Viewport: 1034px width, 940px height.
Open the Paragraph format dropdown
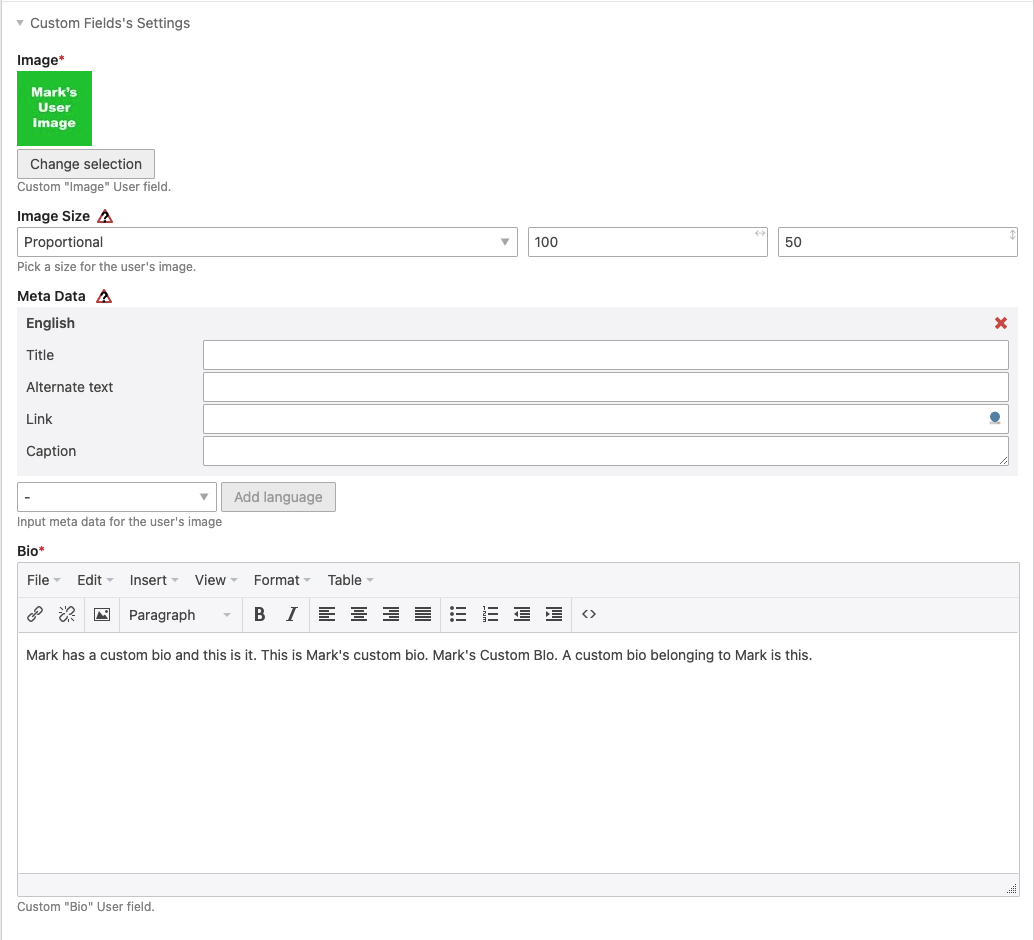[x=180, y=615]
